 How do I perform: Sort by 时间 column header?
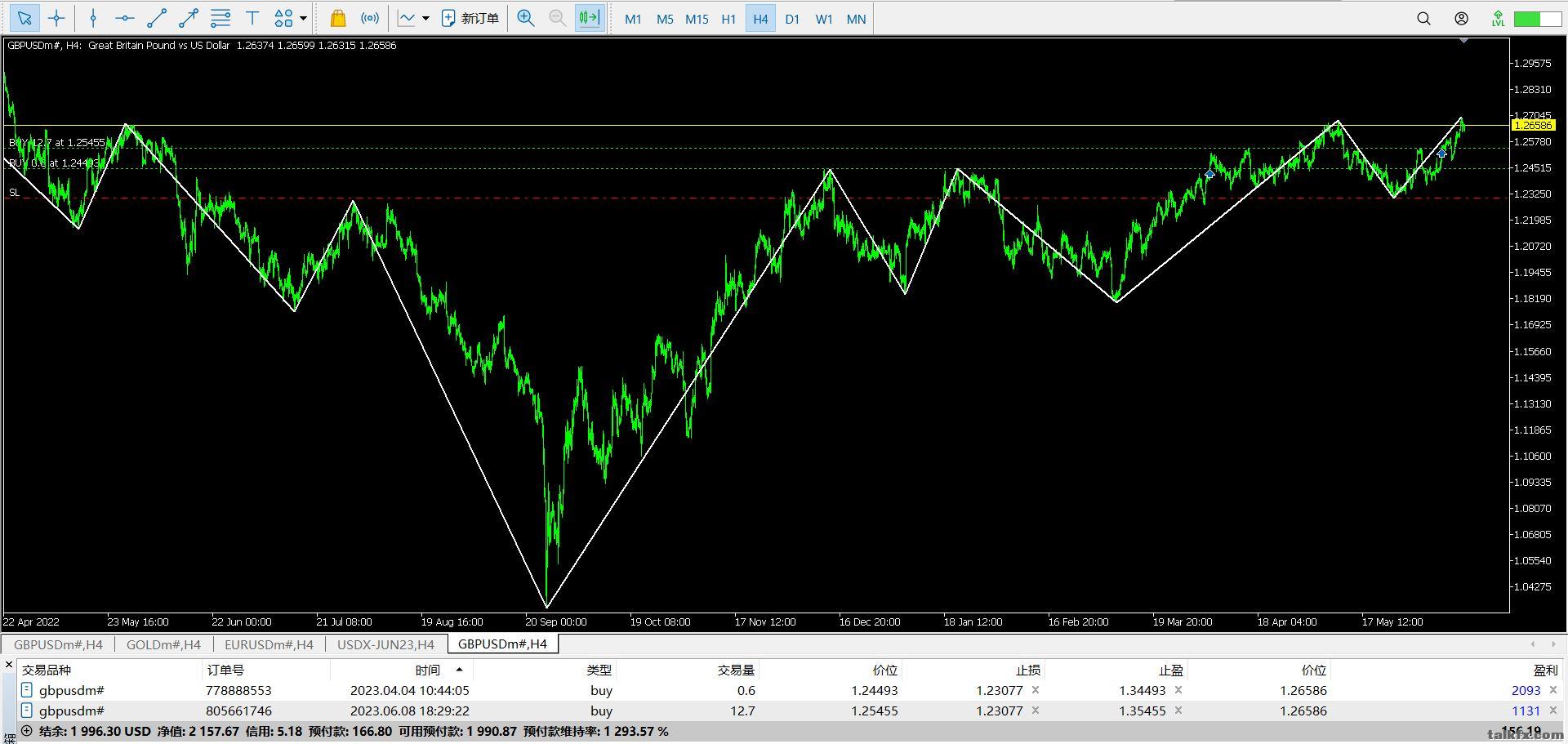427,670
